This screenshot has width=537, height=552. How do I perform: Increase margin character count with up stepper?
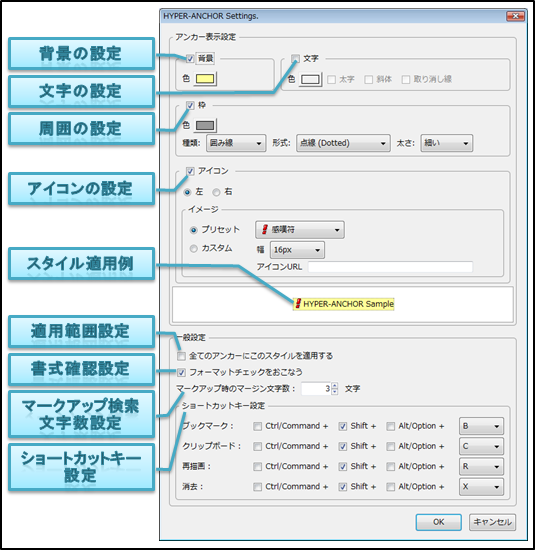point(335,386)
